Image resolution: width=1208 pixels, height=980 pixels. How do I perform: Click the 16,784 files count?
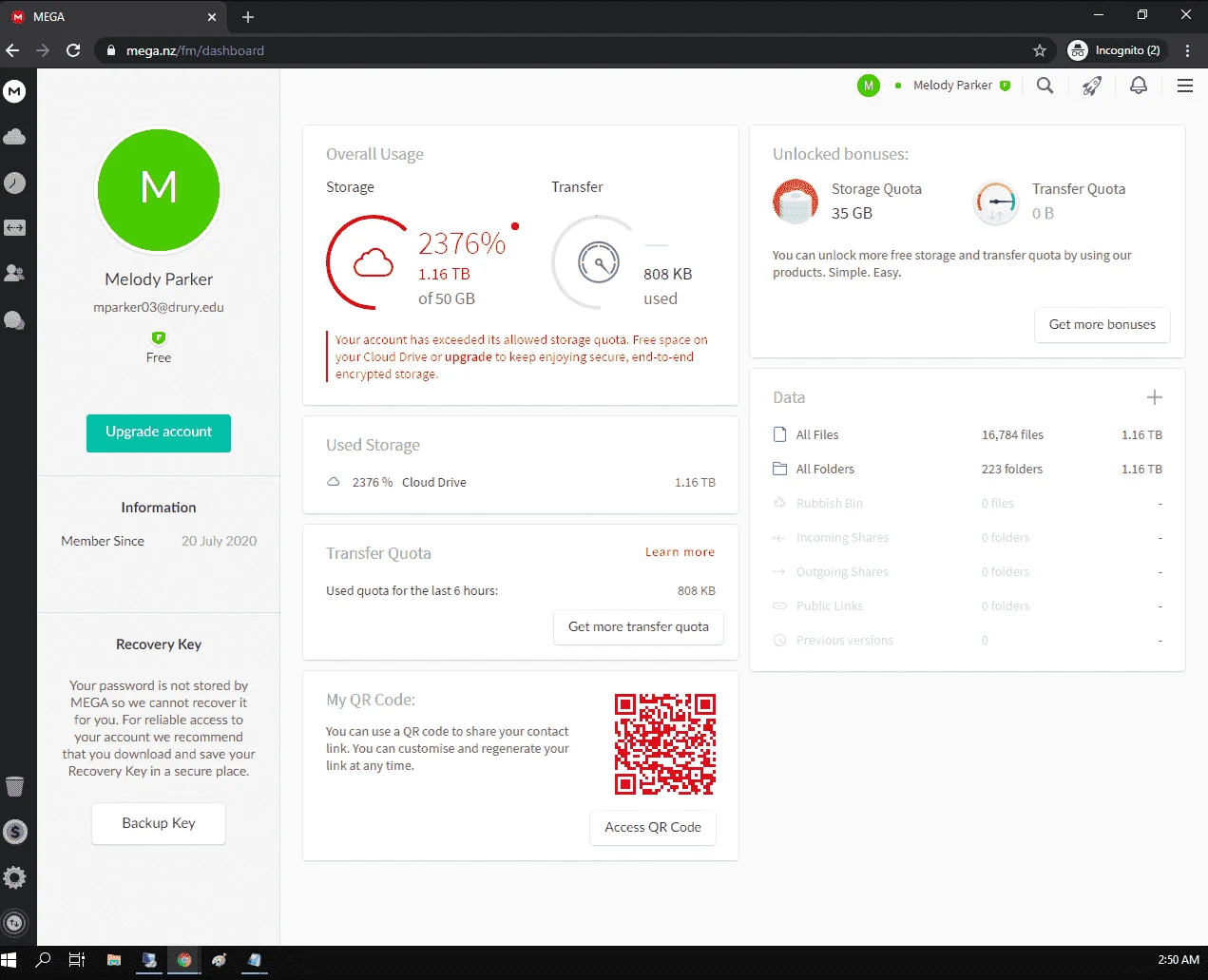pyautogui.click(x=1012, y=435)
